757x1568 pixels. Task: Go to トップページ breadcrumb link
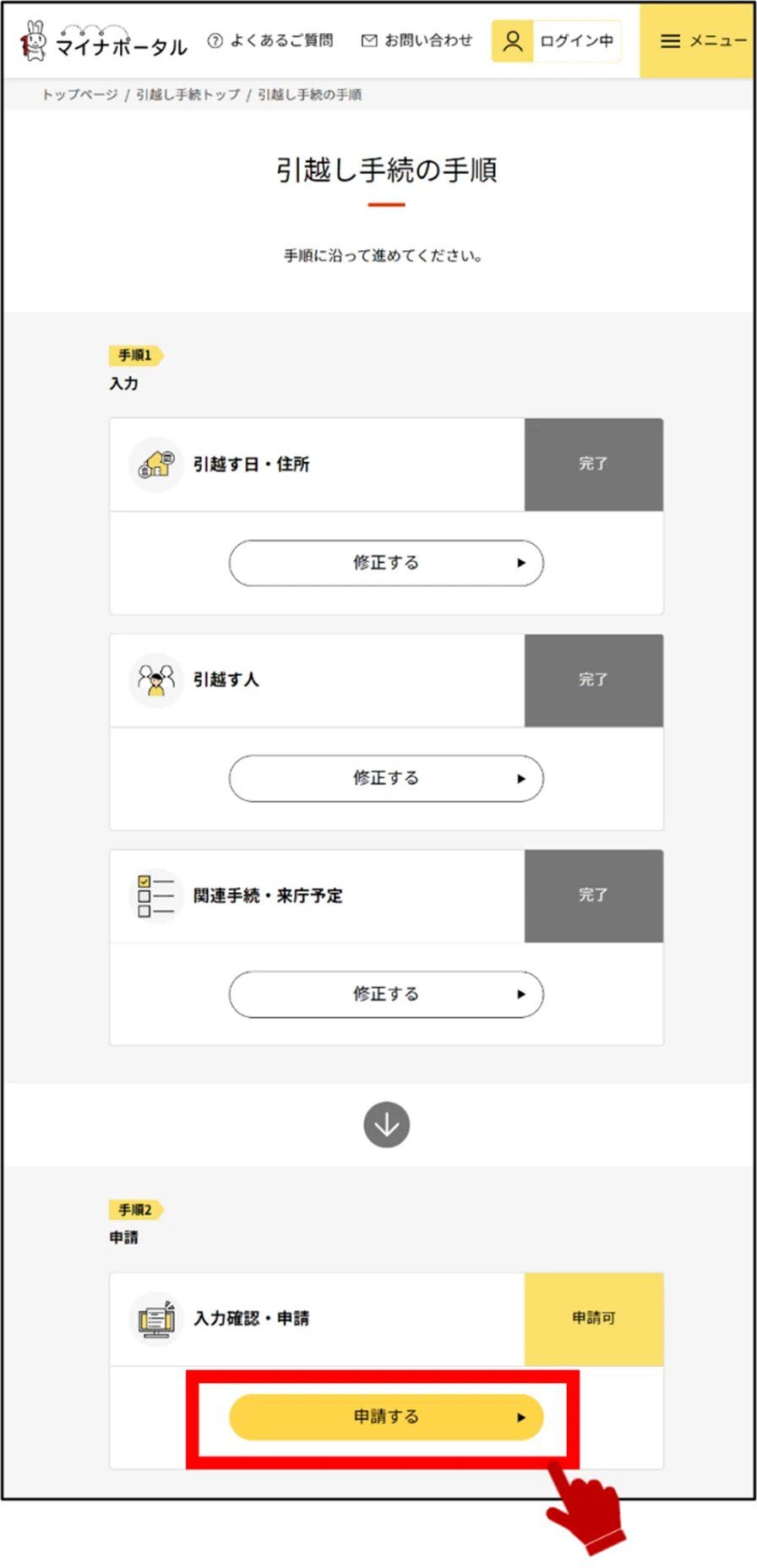80,95
